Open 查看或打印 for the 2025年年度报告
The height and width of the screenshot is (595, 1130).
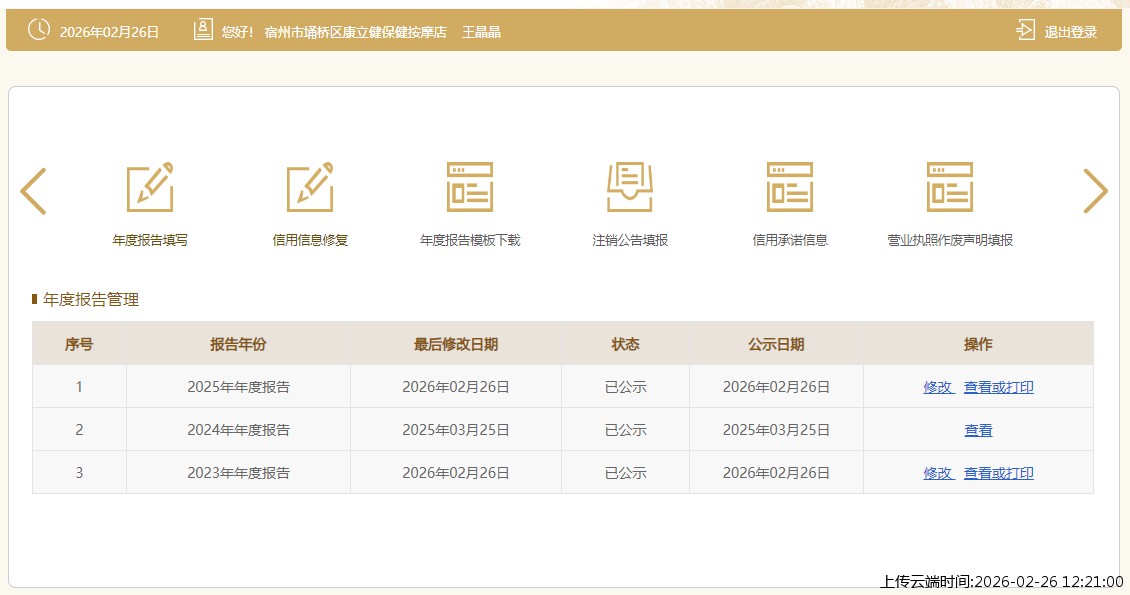998,387
